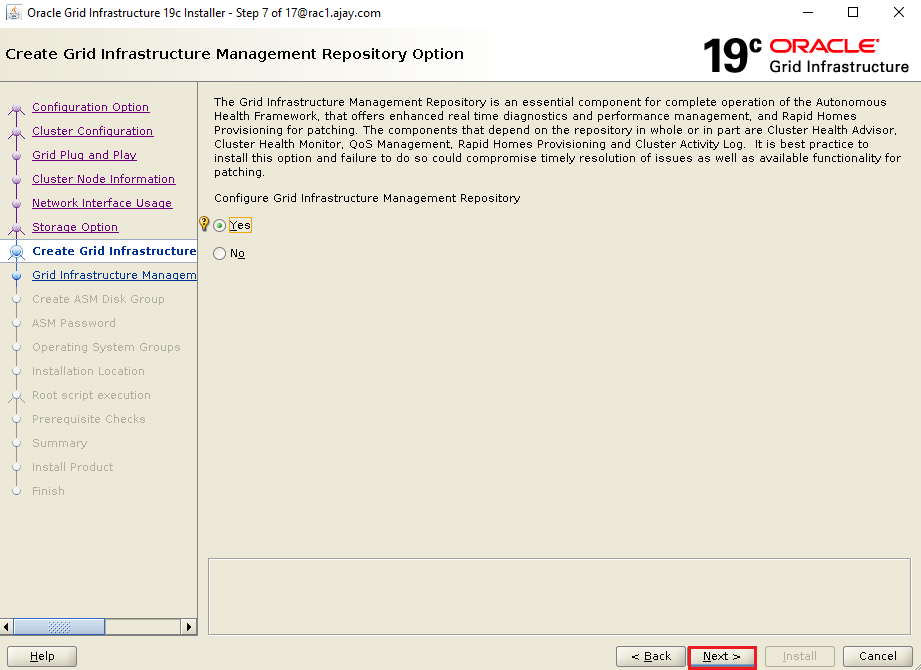Click the Create ASM Disk Group step
The width and height of the screenshot is (921, 670).
(x=98, y=299)
